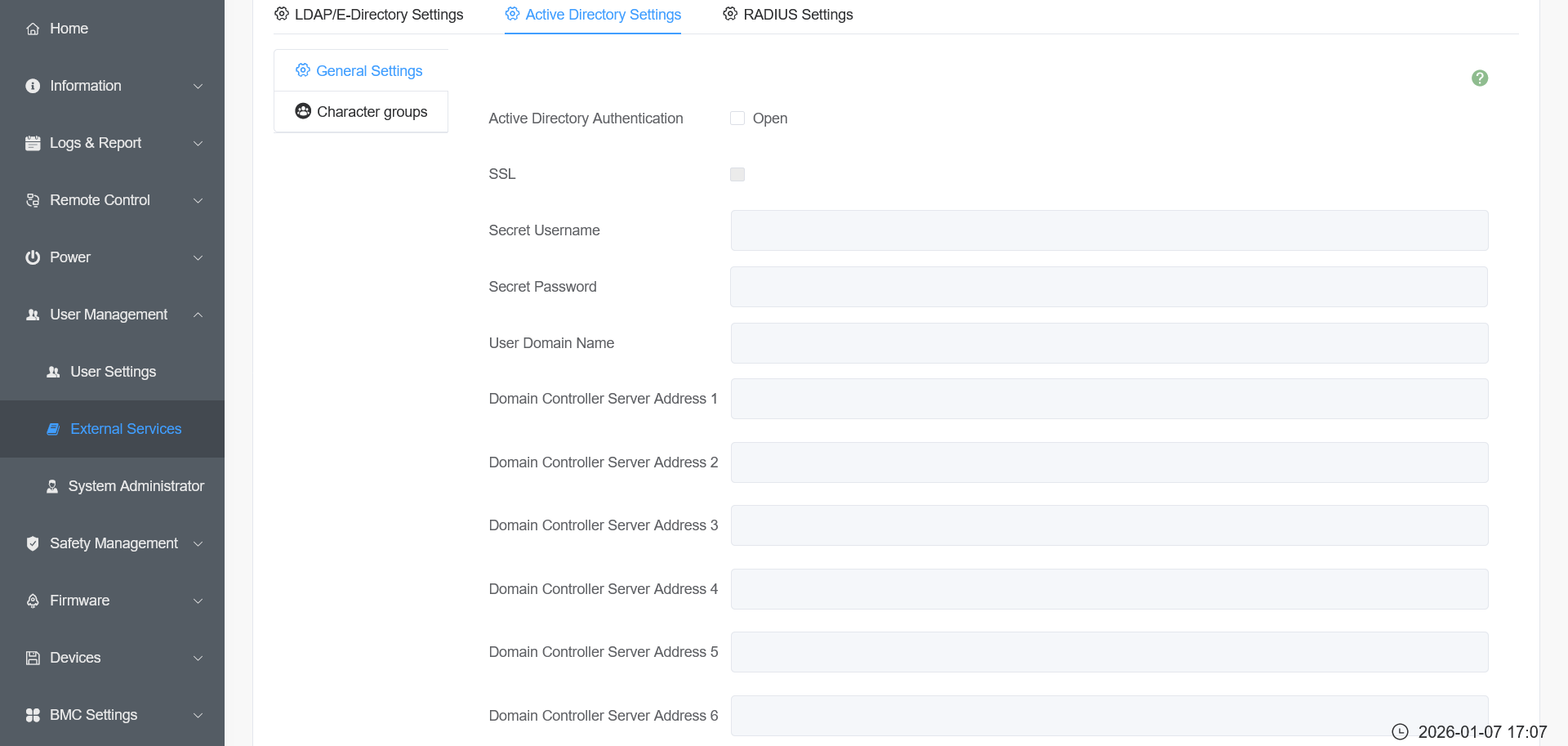The image size is (1568, 746).
Task: Click the Safety Management shield icon
Action: click(33, 543)
